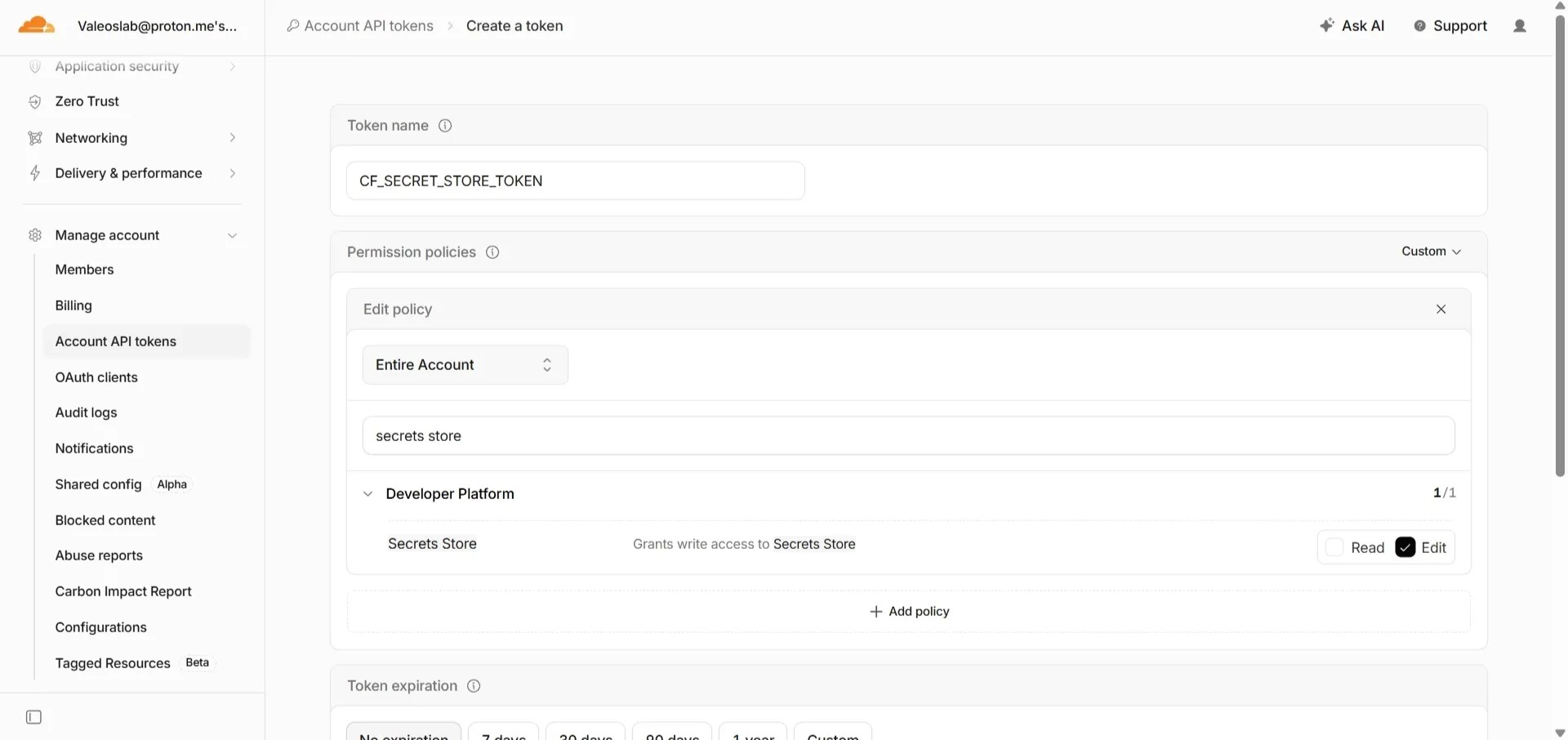Click the "Alpha" badge beside Shared config
This screenshot has width=1568, height=740.
pos(172,484)
